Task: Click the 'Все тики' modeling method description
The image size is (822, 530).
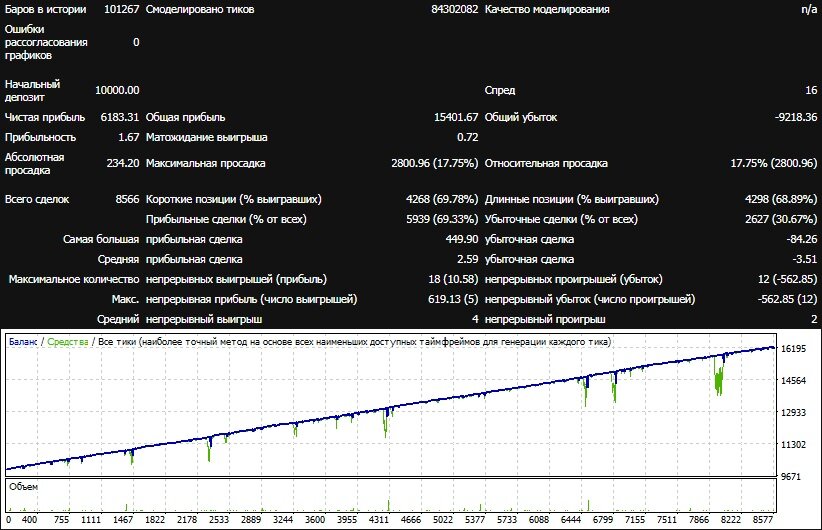Action: coord(354,342)
